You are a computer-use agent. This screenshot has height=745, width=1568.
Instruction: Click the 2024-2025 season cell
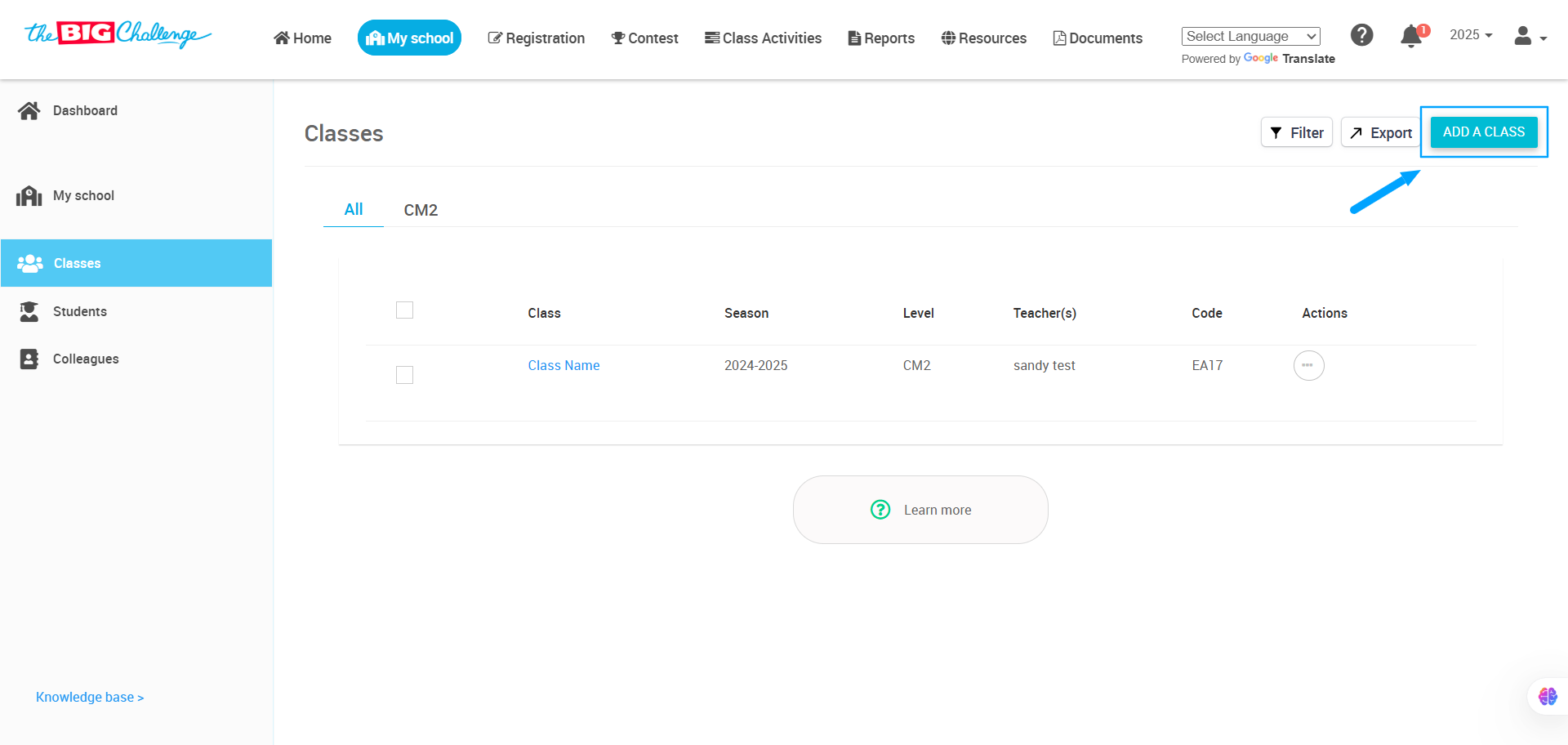756,365
